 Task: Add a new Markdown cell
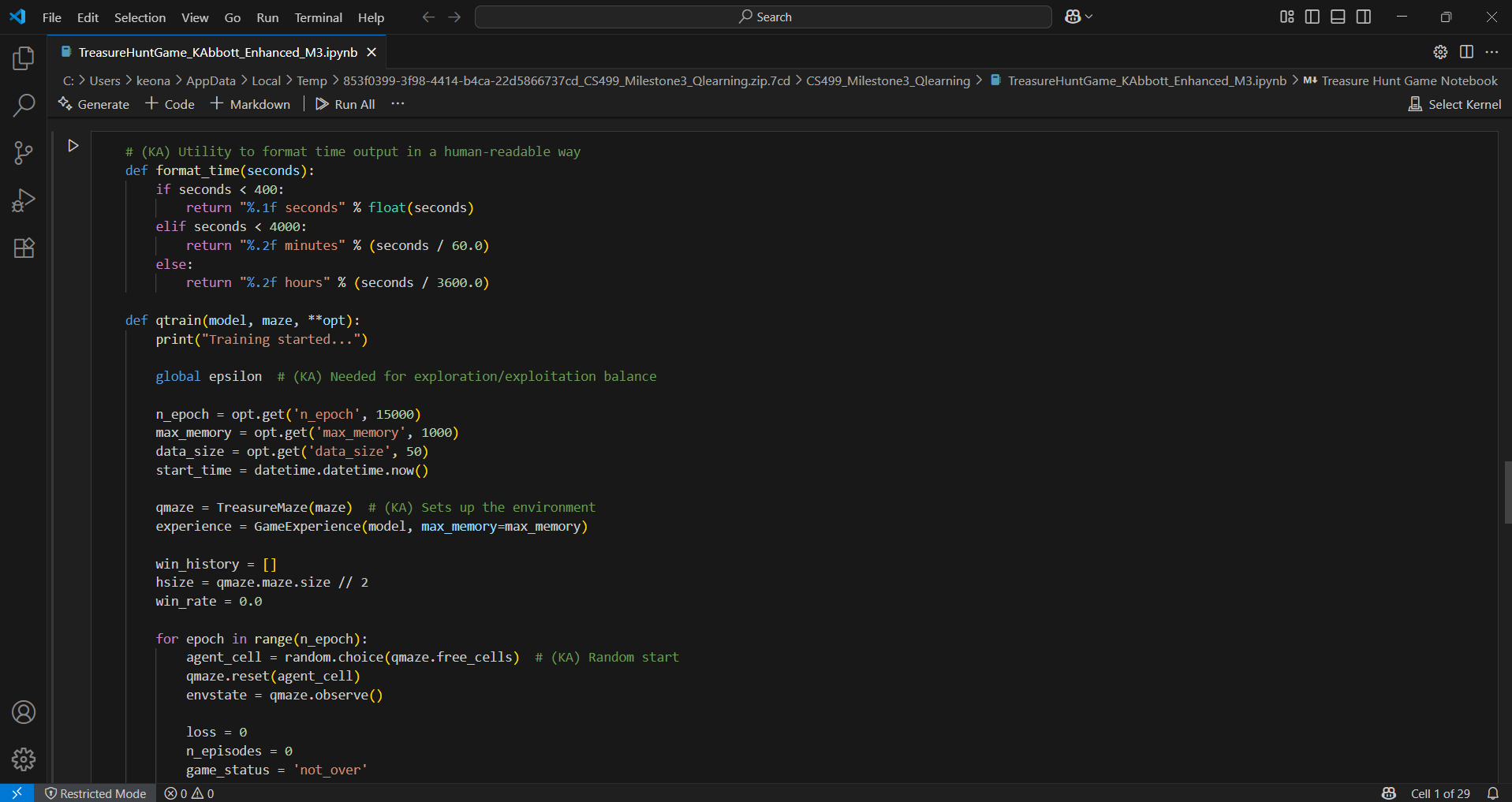(250, 104)
